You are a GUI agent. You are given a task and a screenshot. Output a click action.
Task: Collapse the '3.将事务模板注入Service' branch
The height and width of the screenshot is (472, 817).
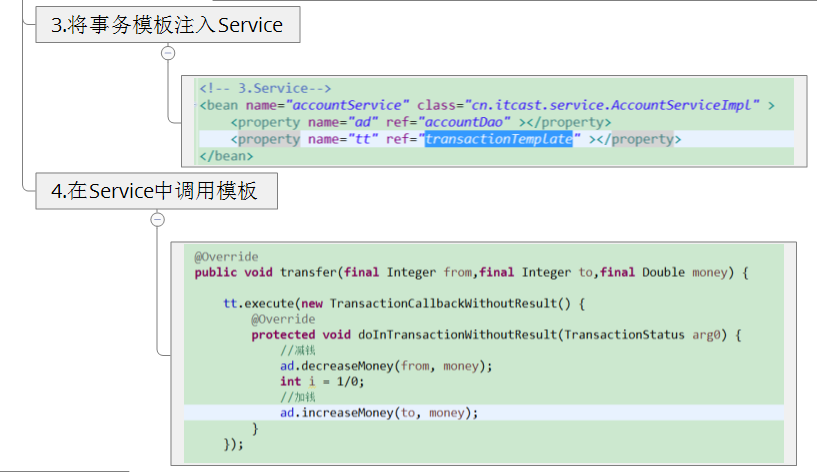(x=168, y=53)
